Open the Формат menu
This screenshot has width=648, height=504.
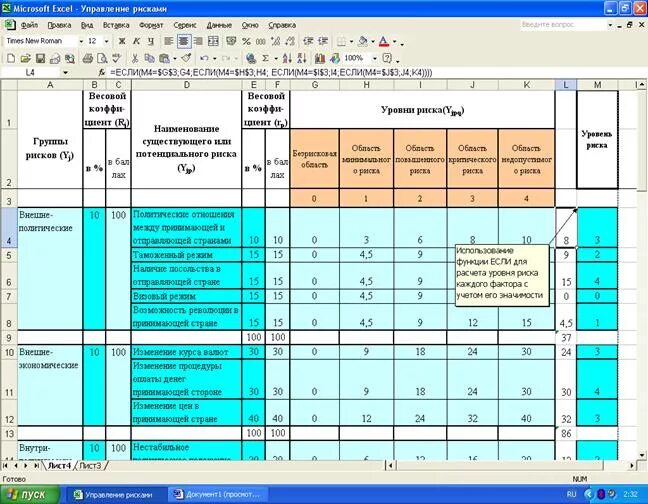[151, 25]
